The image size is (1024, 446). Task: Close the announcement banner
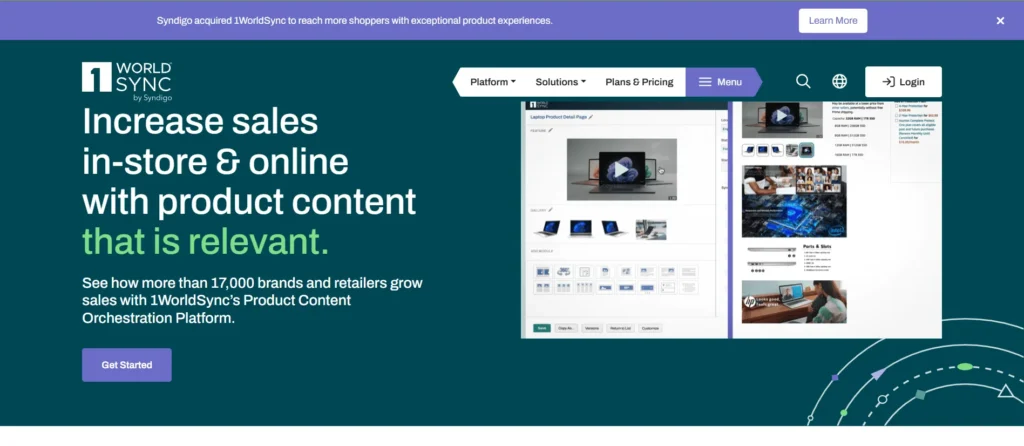point(1000,20)
